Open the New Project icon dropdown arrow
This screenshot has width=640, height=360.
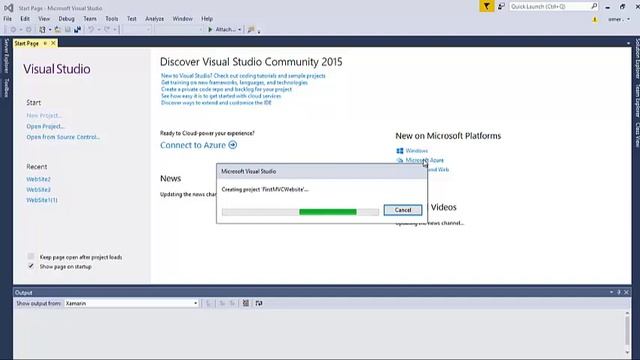50,30
